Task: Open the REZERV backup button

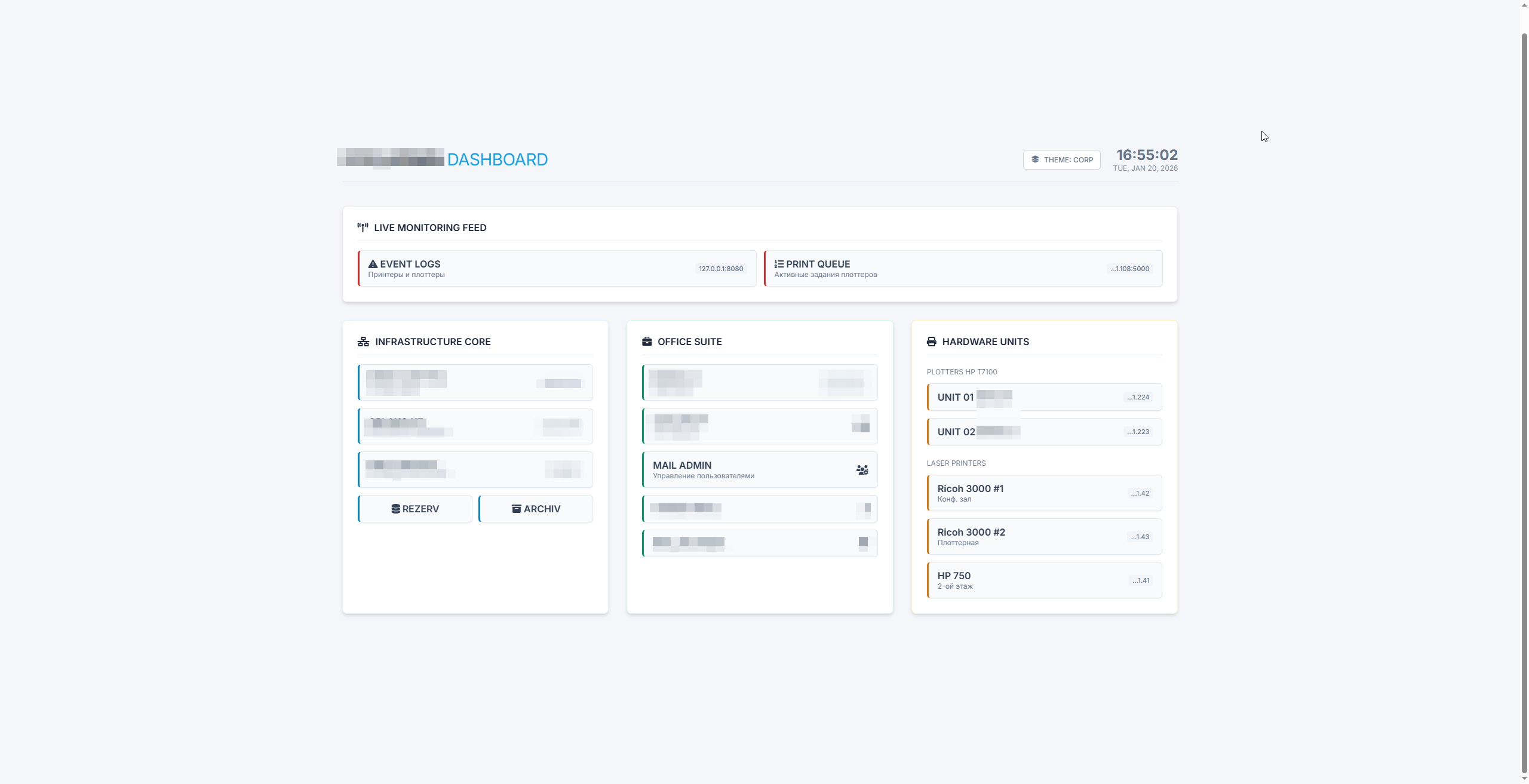Action: pos(415,509)
